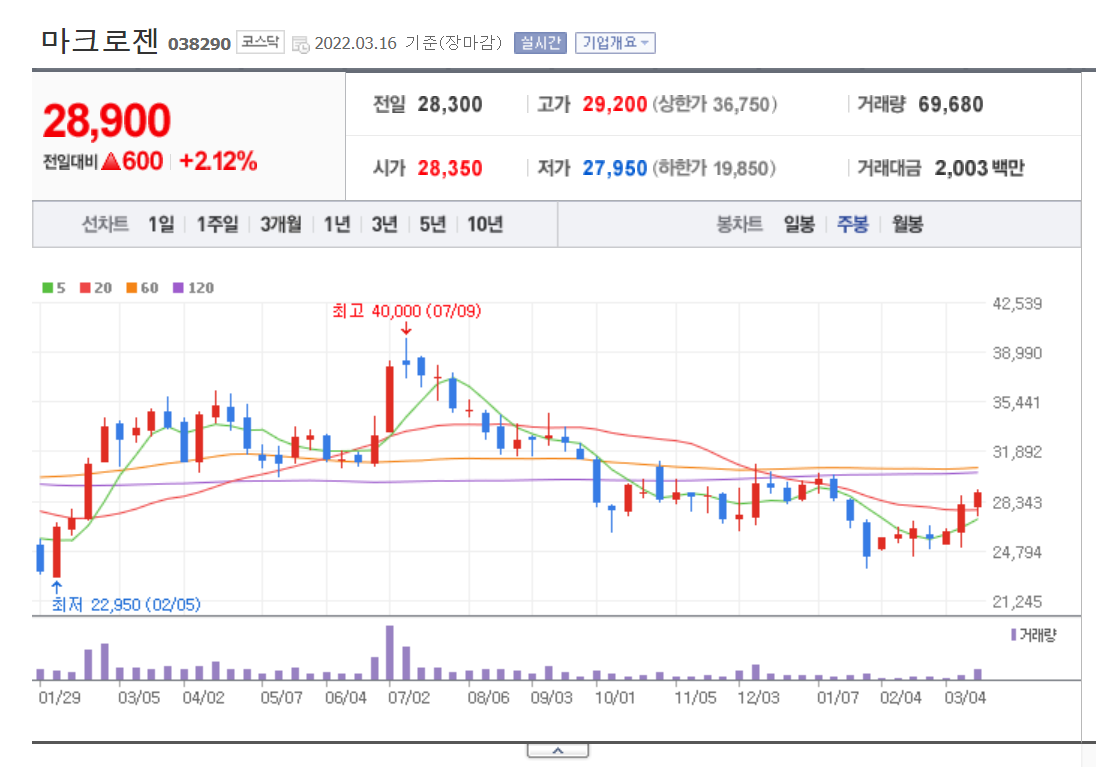Click the 거래량 legend in volume chart
The image size is (1096, 767).
[x=1034, y=635]
